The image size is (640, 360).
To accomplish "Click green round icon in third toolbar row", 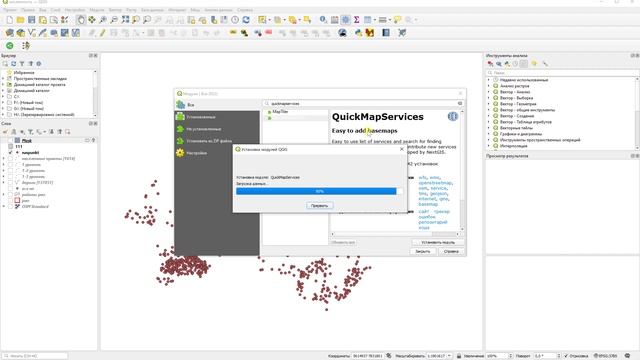I will pyautogui.click(x=9, y=46).
